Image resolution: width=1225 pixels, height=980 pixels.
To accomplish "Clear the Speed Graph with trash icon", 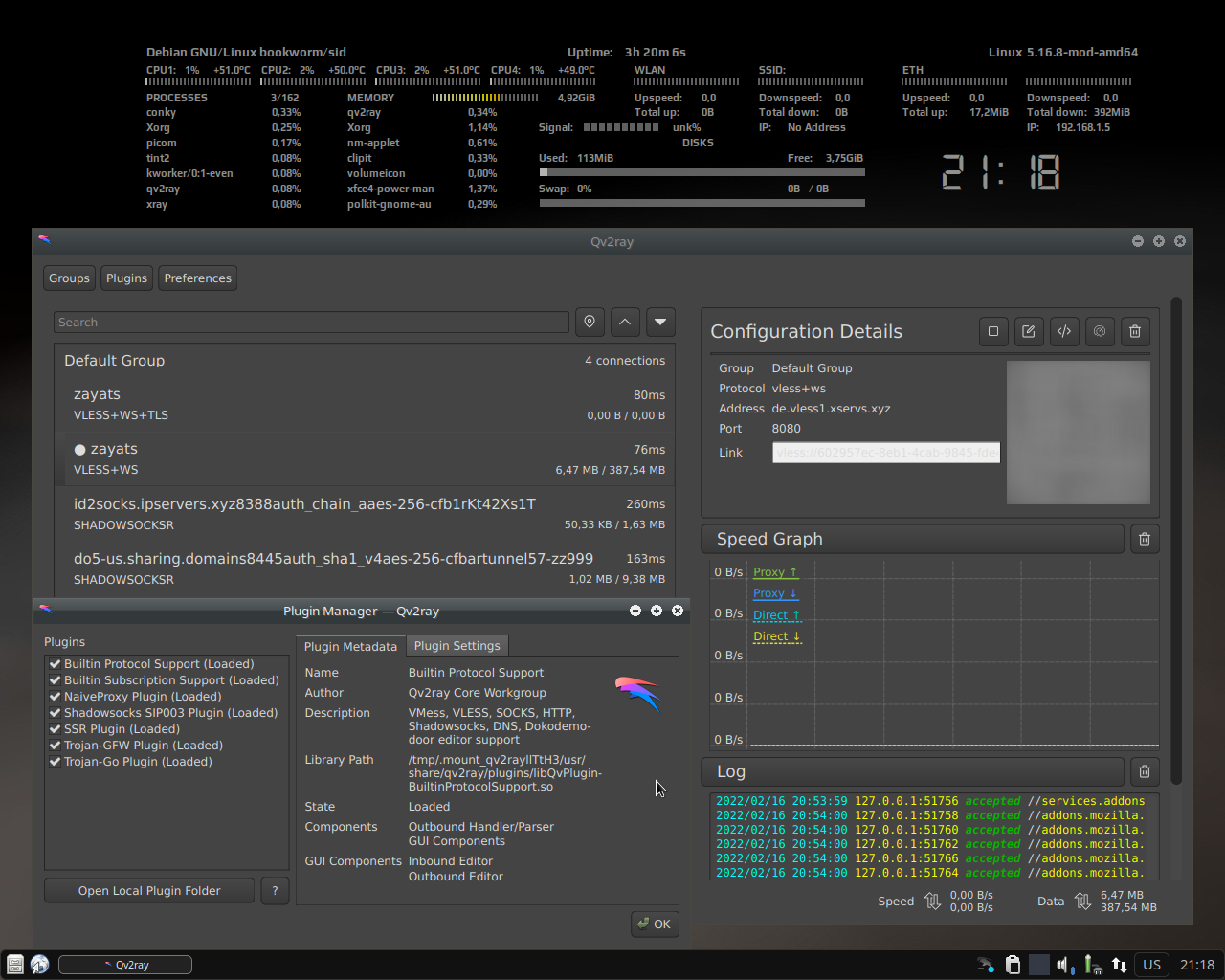I will (x=1145, y=539).
